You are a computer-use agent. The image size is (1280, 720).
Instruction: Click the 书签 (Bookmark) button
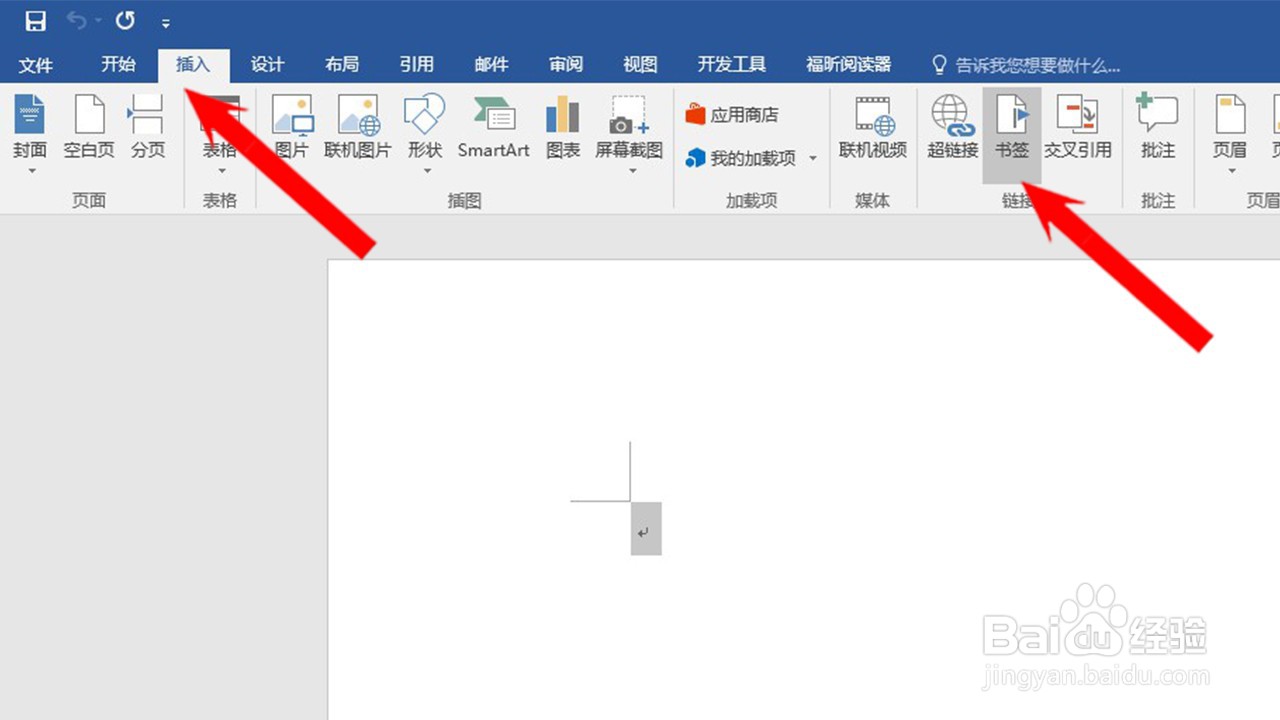(x=1012, y=135)
